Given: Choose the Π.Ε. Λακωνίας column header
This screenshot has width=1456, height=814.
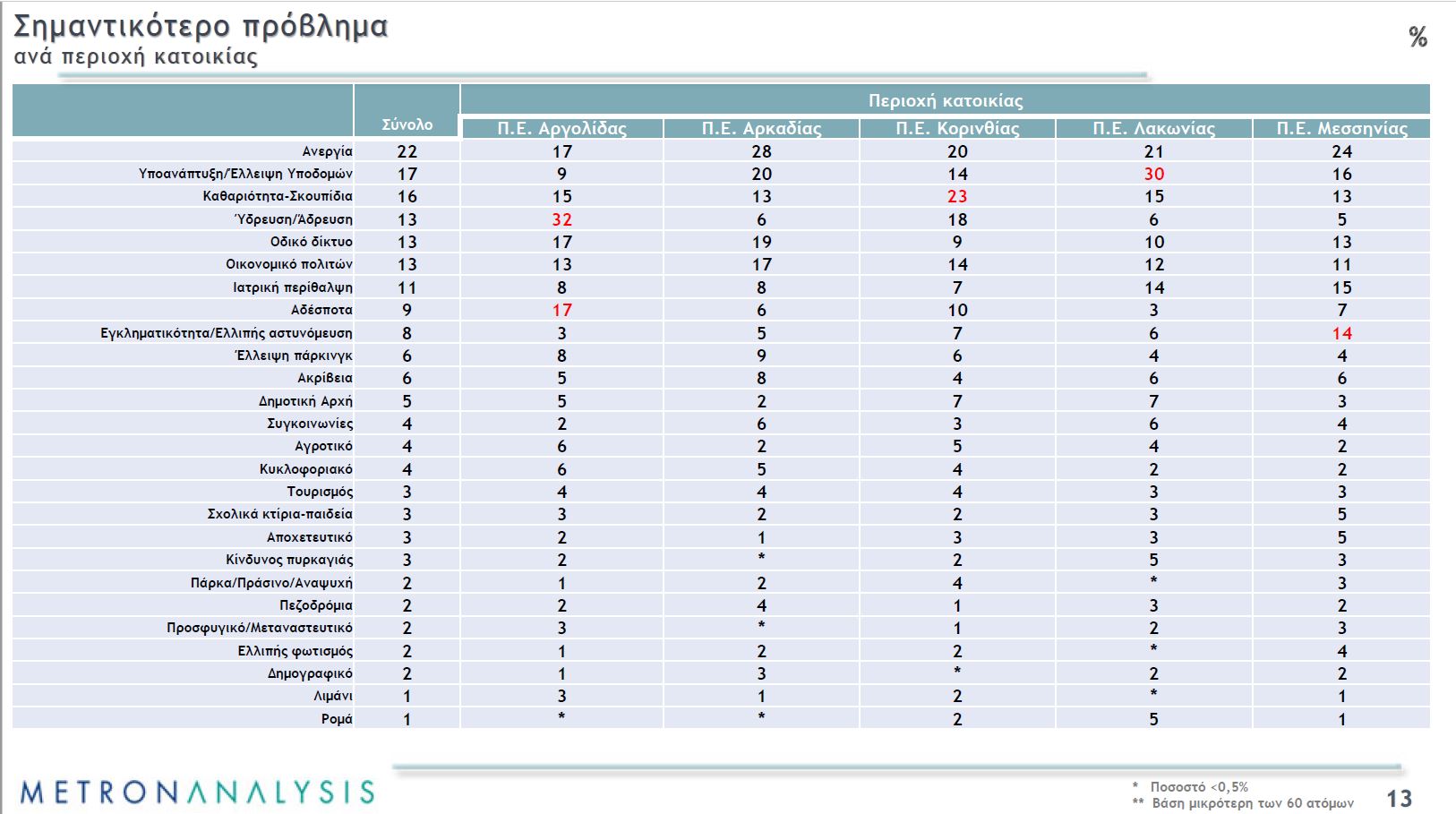Looking at the screenshot, I should click(x=1153, y=128).
